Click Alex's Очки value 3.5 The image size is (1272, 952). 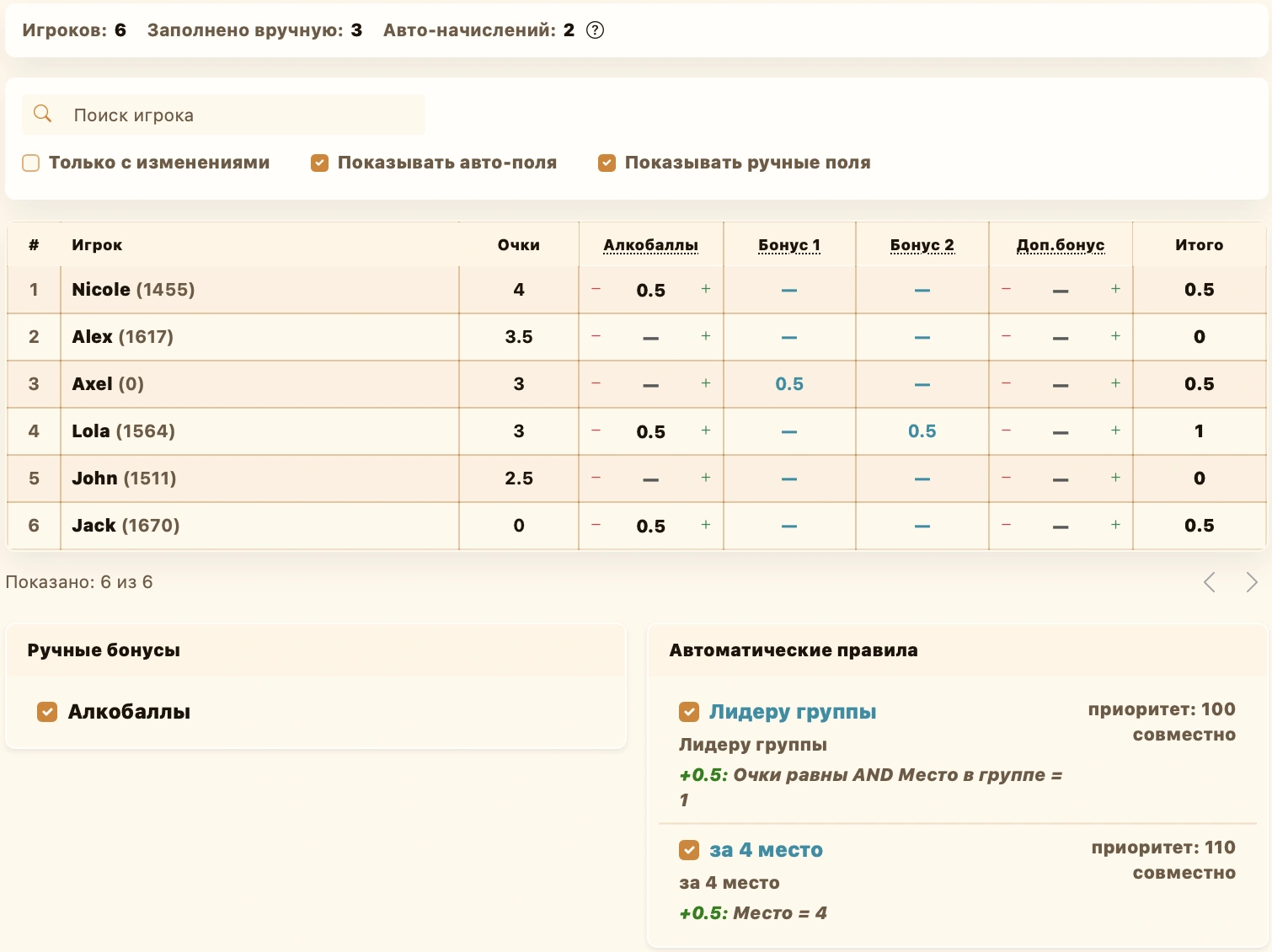(519, 337)
